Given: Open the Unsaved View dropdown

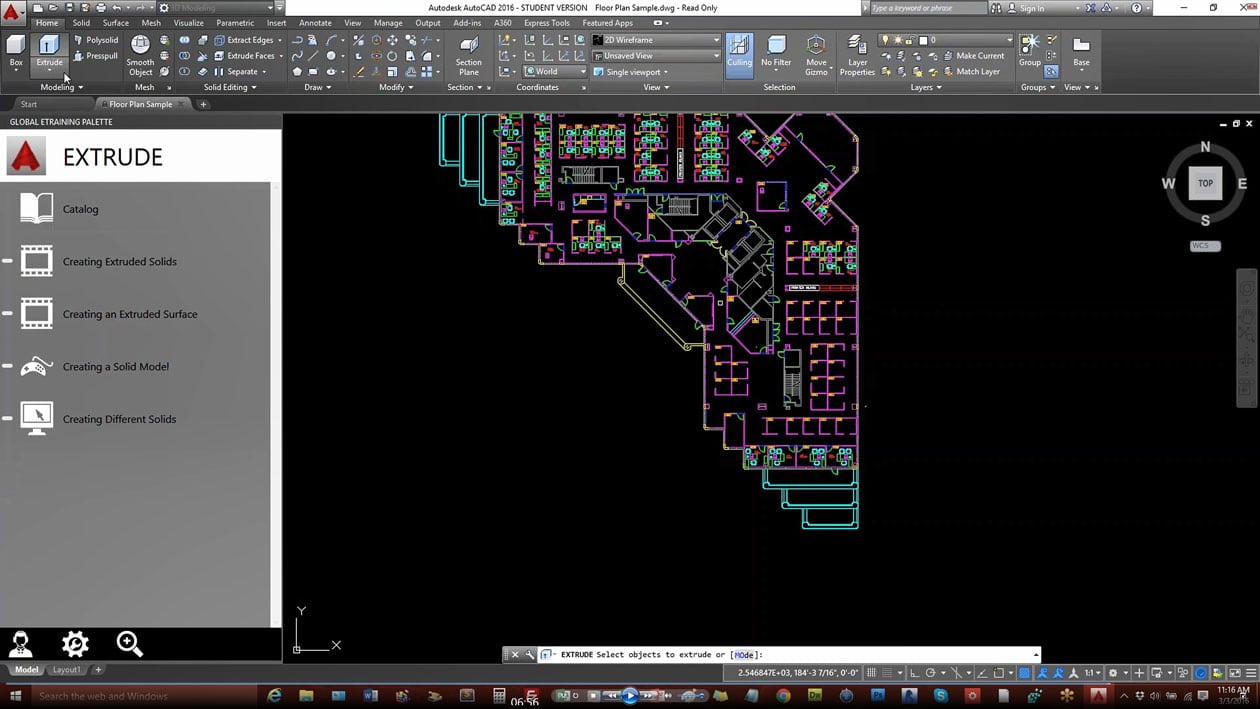Looking at the screenshot, I should (x=656, y=56).
